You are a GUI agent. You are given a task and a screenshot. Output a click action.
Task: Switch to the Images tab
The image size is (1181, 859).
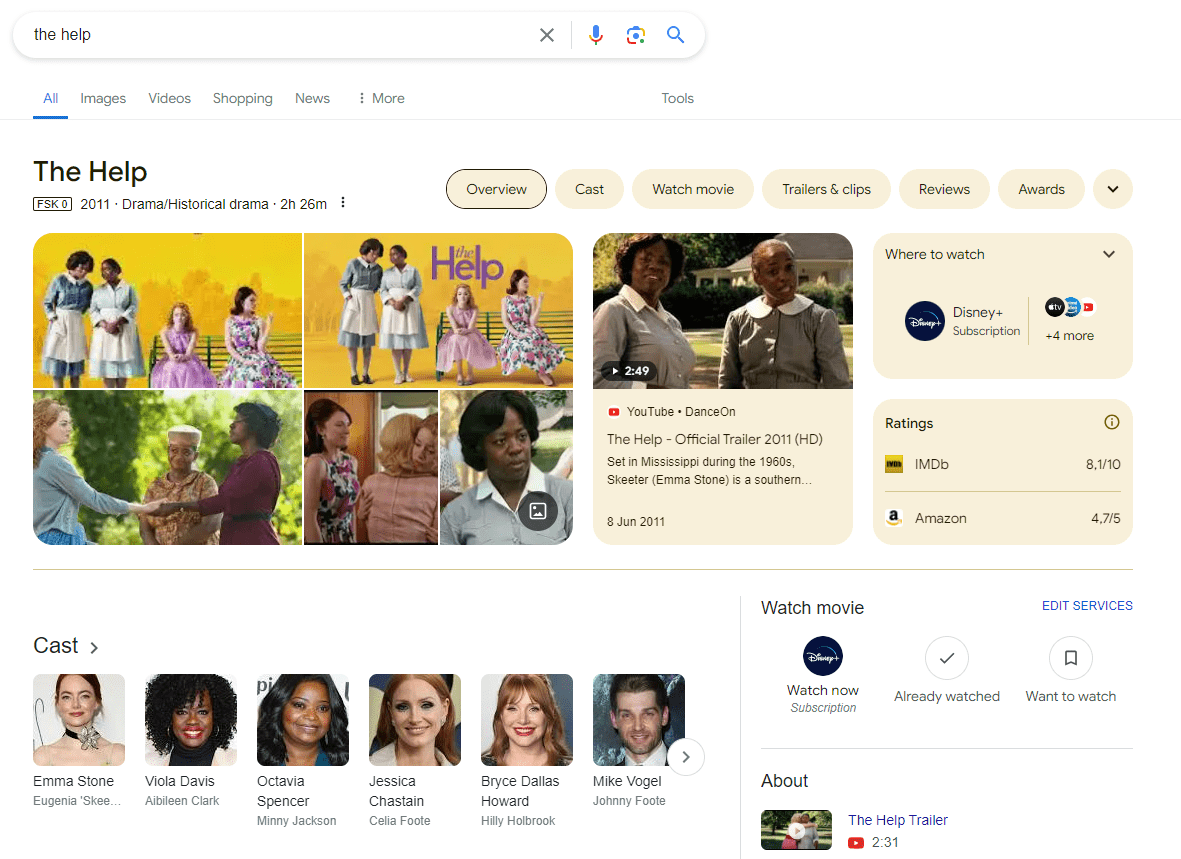click(x=103, y=98)
